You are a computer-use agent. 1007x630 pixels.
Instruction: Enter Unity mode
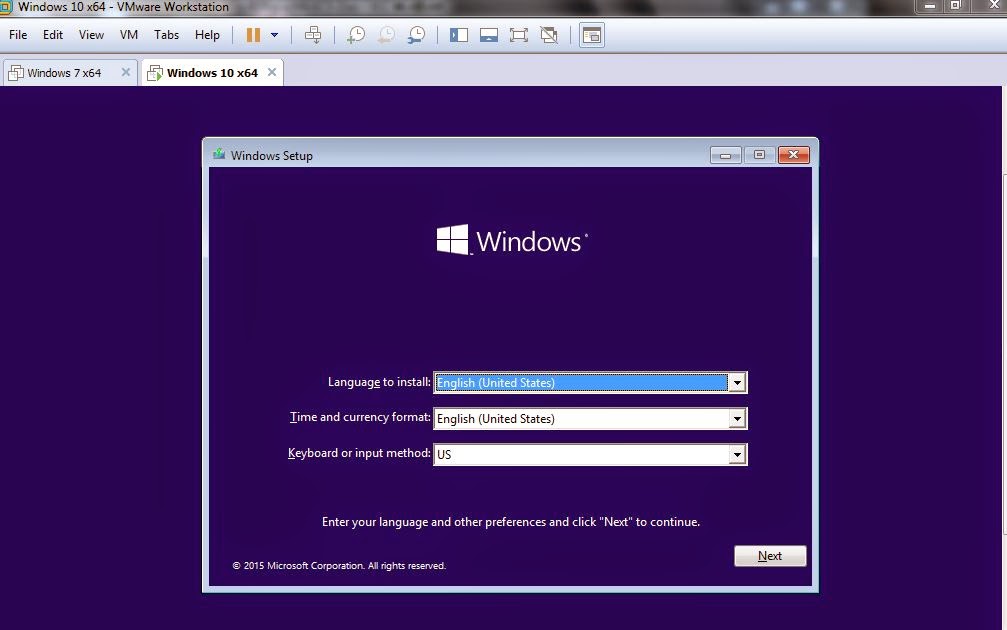(x=549, y=34)
